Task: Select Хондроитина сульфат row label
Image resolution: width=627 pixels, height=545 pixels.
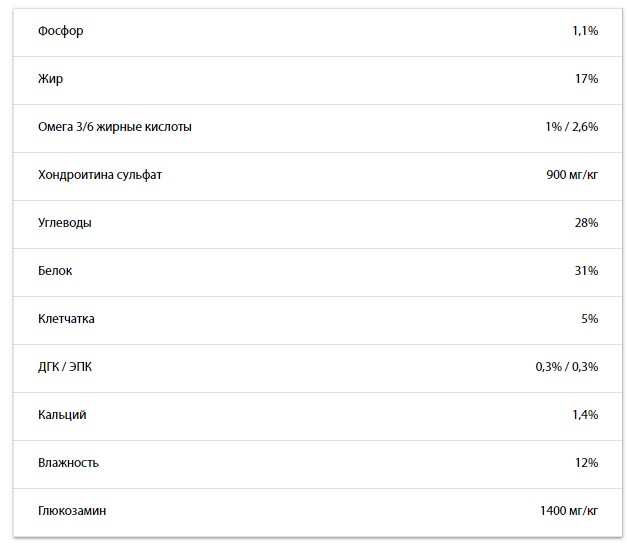Action: pyautogui.click(x=99, y=175)
